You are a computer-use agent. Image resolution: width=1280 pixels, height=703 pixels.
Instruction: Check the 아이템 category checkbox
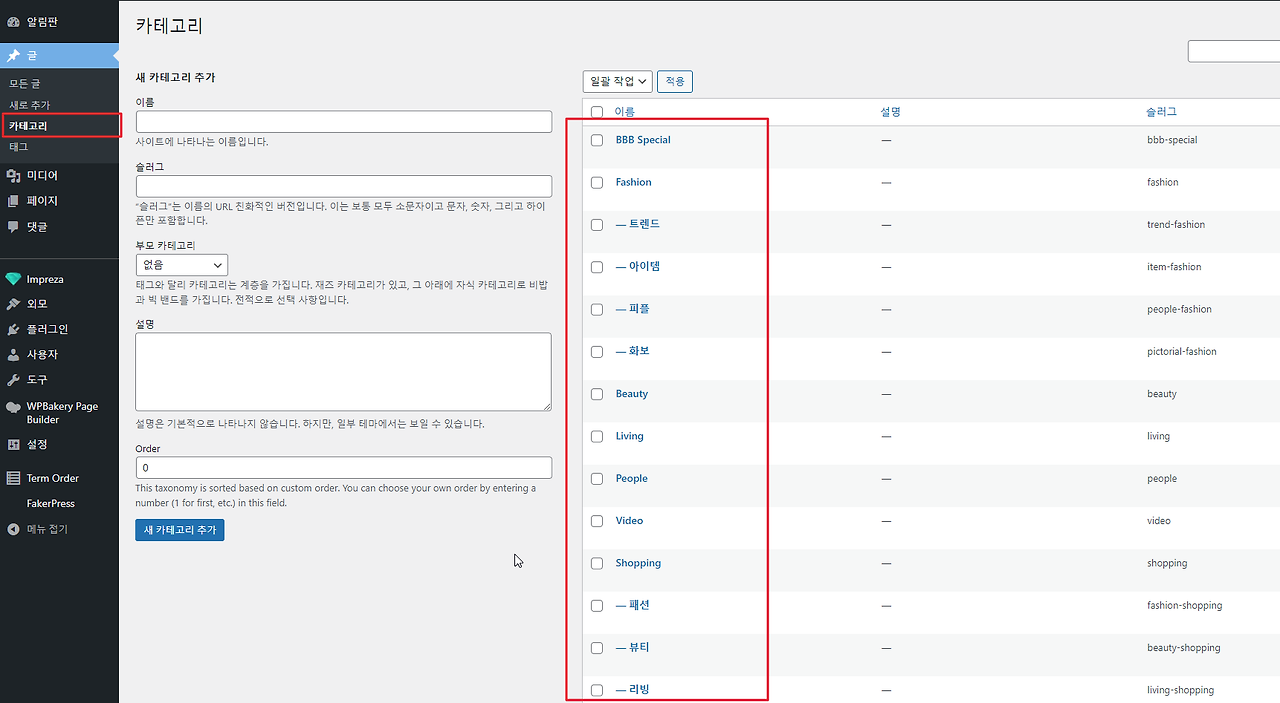click(597, 267)
